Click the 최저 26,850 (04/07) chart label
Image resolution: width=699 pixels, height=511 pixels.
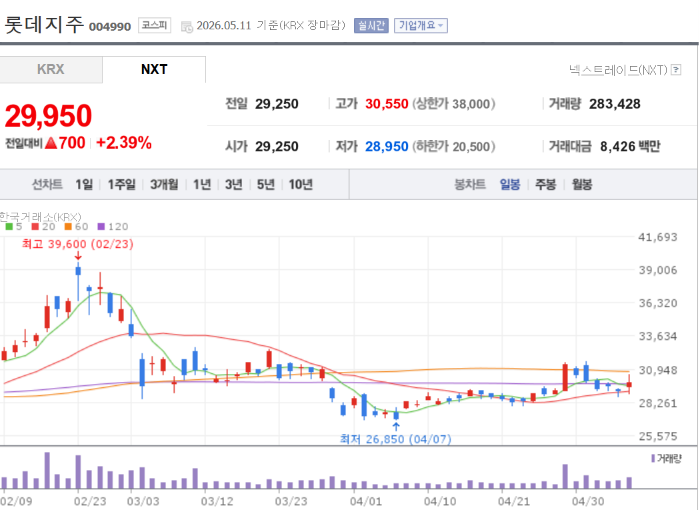(395, 439)
